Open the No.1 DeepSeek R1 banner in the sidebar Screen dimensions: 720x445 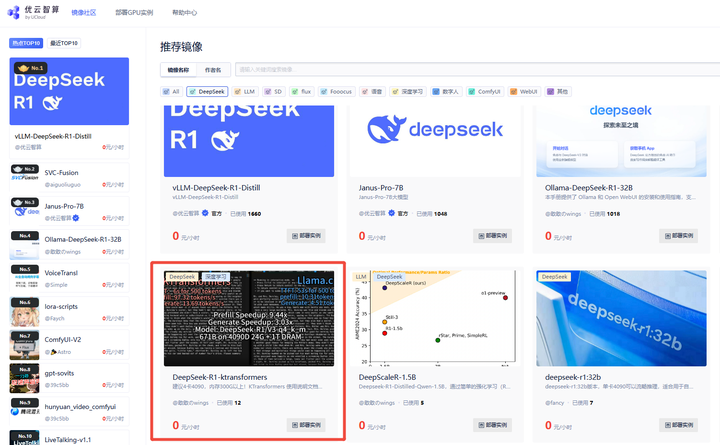(x=69, y=91)
